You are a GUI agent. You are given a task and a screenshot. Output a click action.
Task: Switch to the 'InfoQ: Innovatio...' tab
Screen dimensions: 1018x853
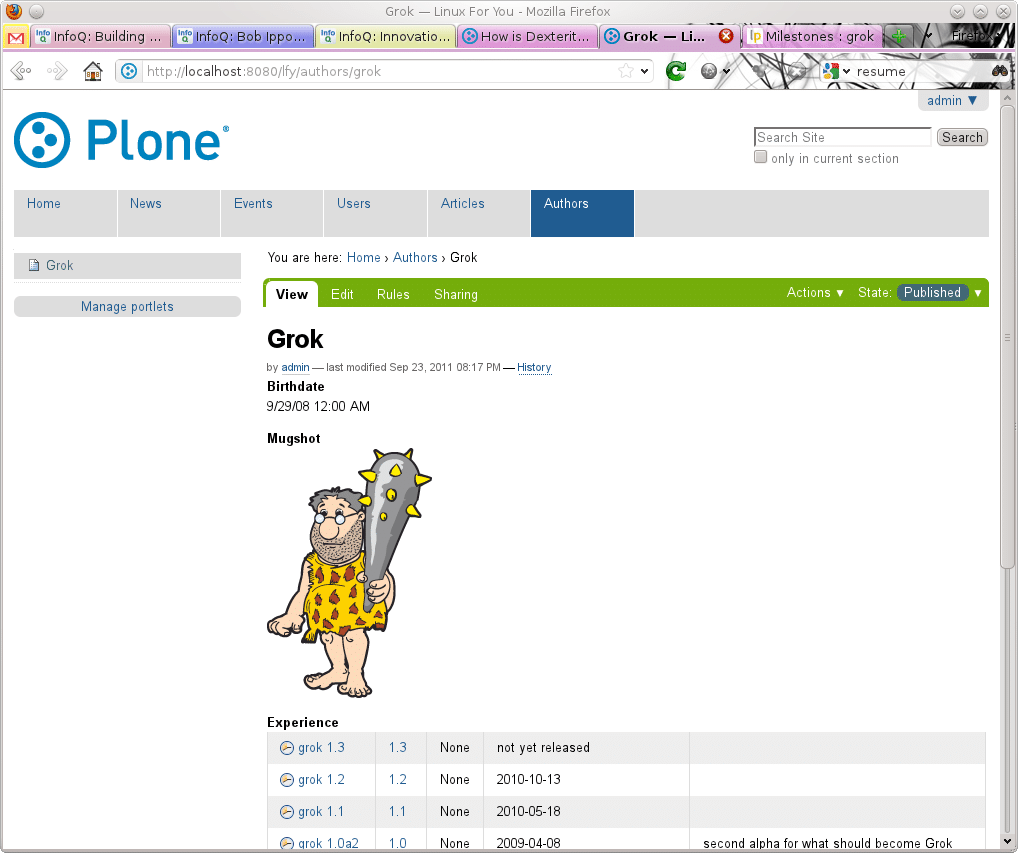click(386, 36)
